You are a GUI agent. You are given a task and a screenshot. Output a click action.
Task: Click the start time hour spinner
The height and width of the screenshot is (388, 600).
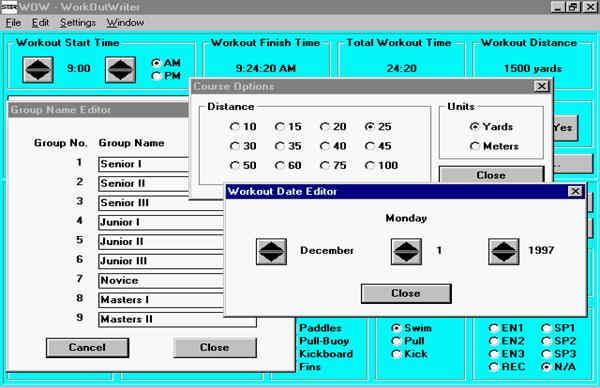[38, 70]
